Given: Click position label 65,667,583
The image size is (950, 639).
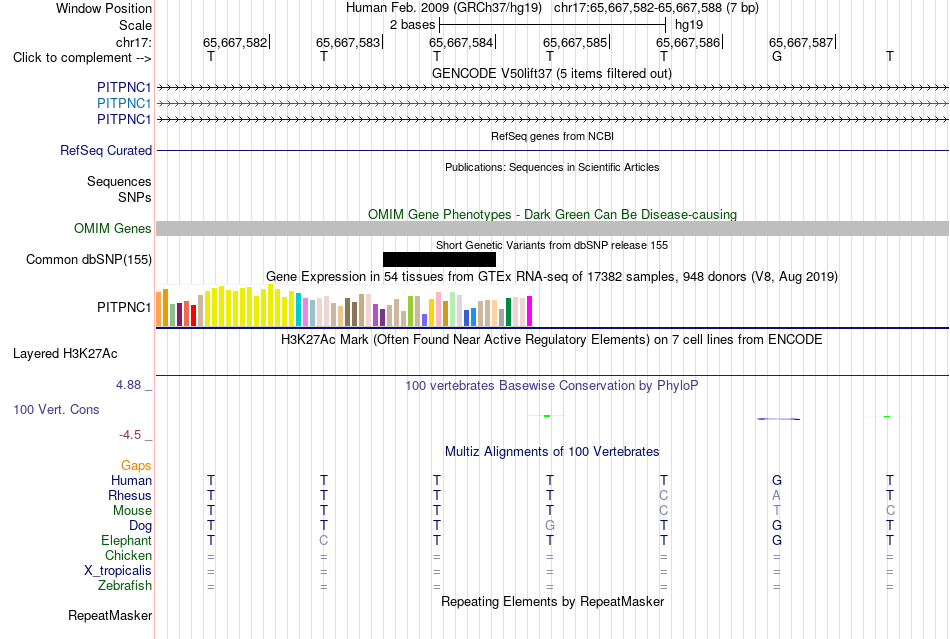Looking at the screenshot, I should (x=348, y=42).
